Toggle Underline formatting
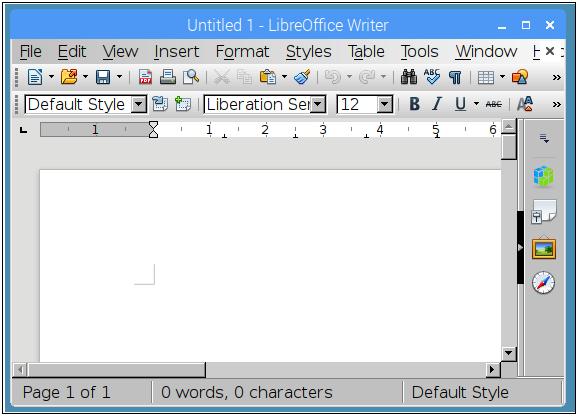 click(460, 104)
